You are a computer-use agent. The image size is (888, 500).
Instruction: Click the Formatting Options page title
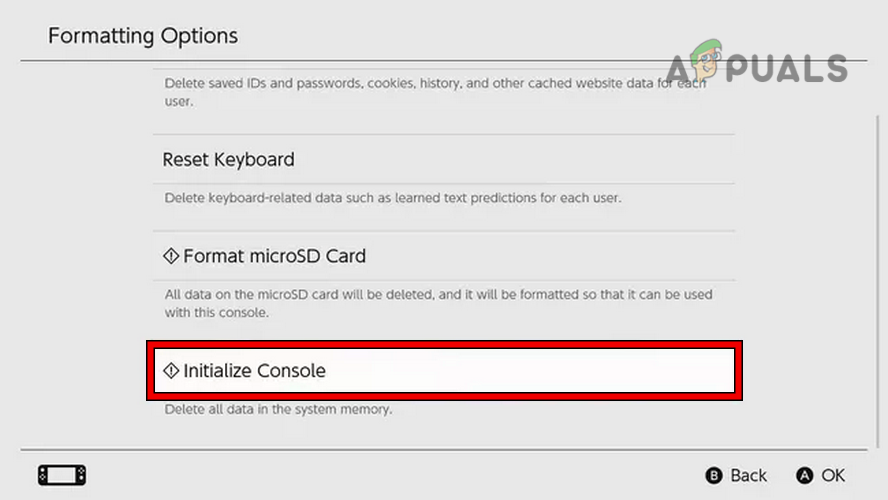[x=143, y=36]
